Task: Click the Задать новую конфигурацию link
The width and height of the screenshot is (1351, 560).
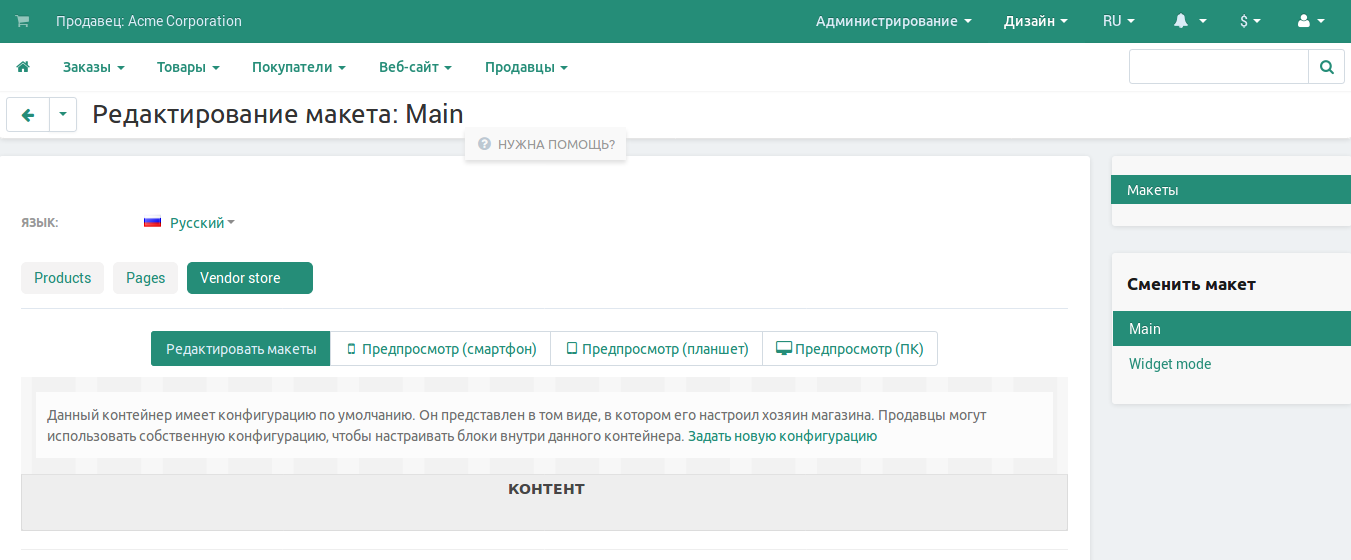Action: 782,436
